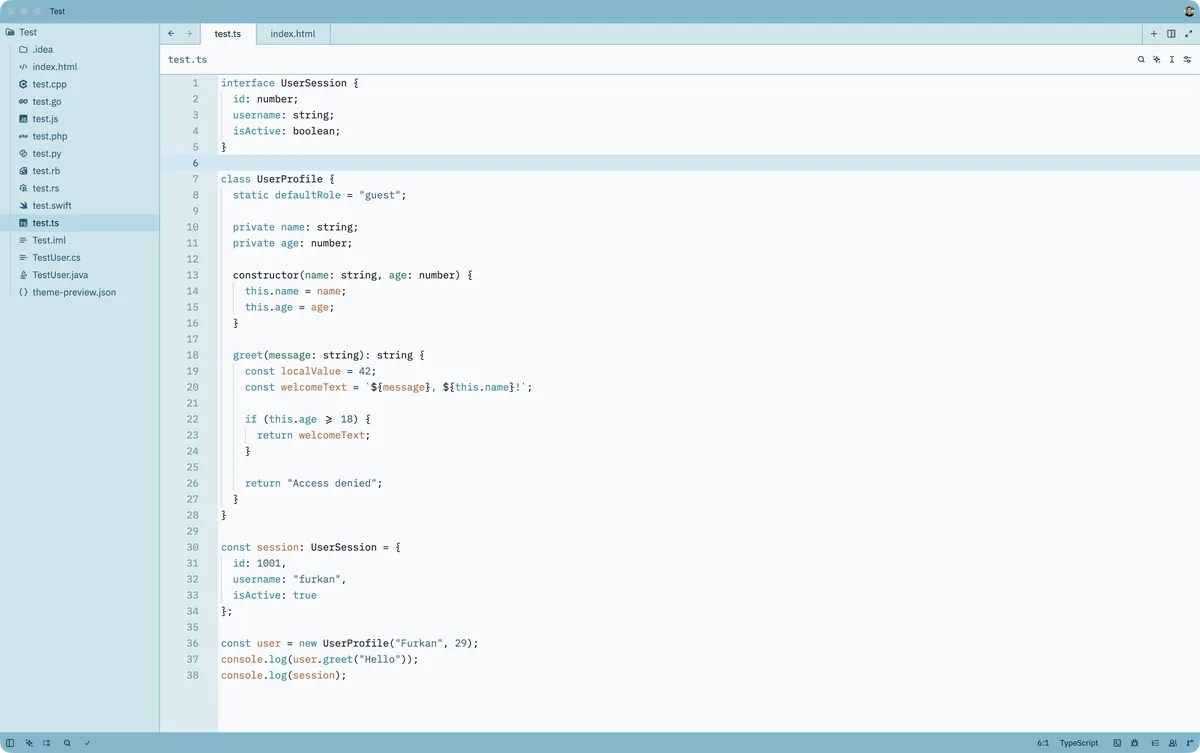
Task: Open test.php in project panel
Action: click(x=80, y=136)
